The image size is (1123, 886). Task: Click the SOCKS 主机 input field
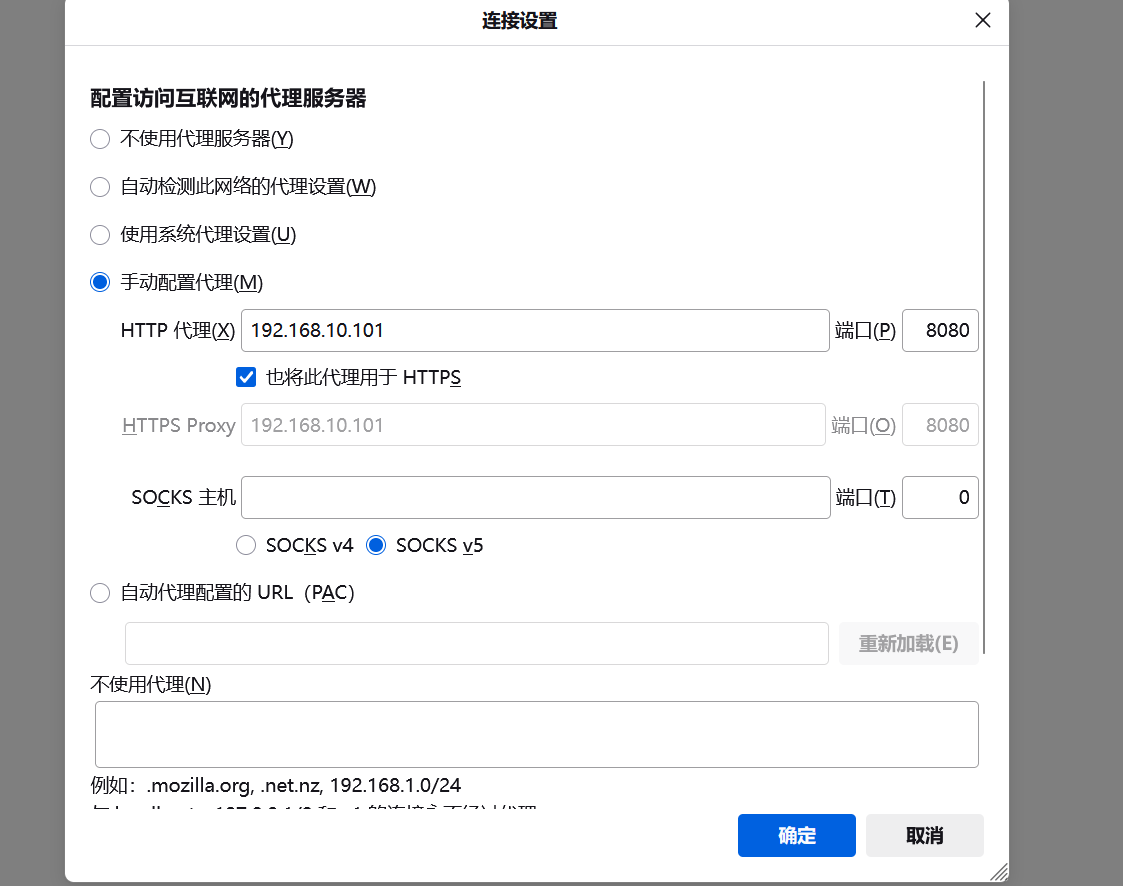click(536, 497)
